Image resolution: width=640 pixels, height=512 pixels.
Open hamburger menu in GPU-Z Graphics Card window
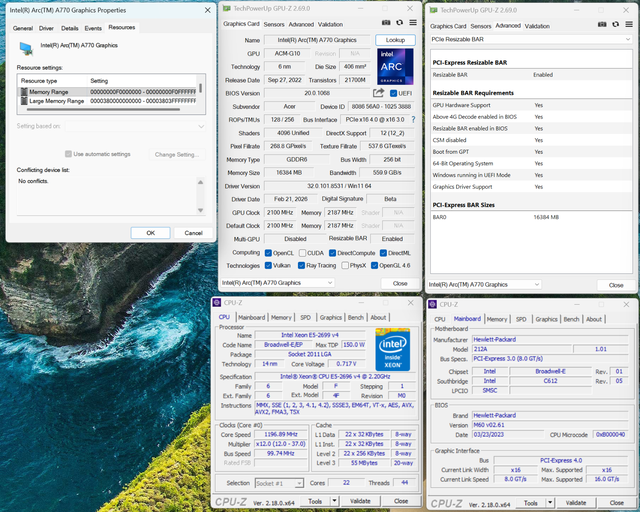click(413, 23)
